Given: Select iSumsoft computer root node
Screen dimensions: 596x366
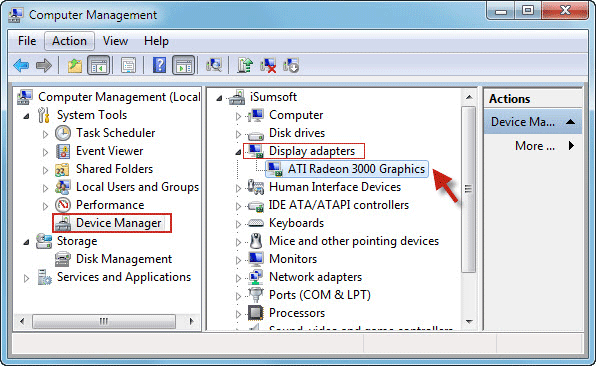Looking at the screenshot, I should click(273, 97).
